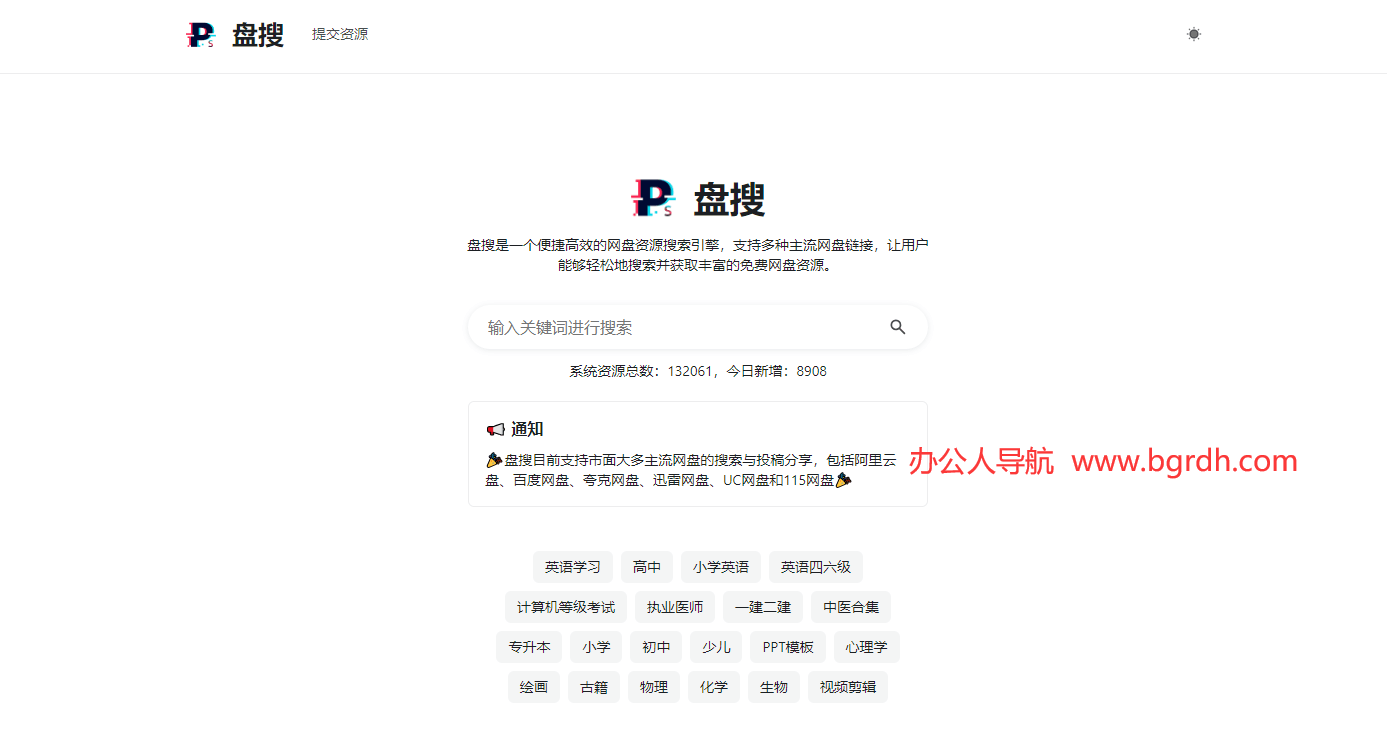Select the 计算机等级考试 tag

point(565,607)
